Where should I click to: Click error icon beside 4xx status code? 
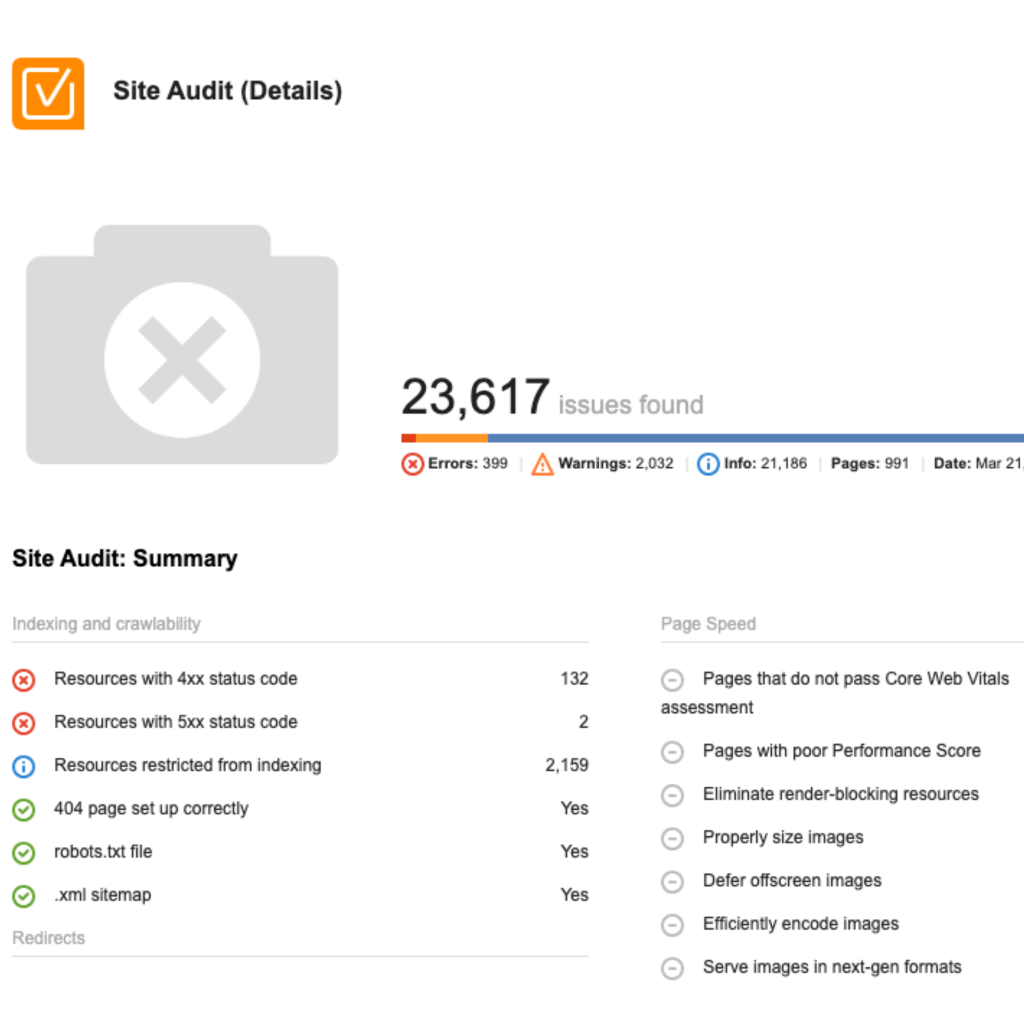click(x=24, y=680)
